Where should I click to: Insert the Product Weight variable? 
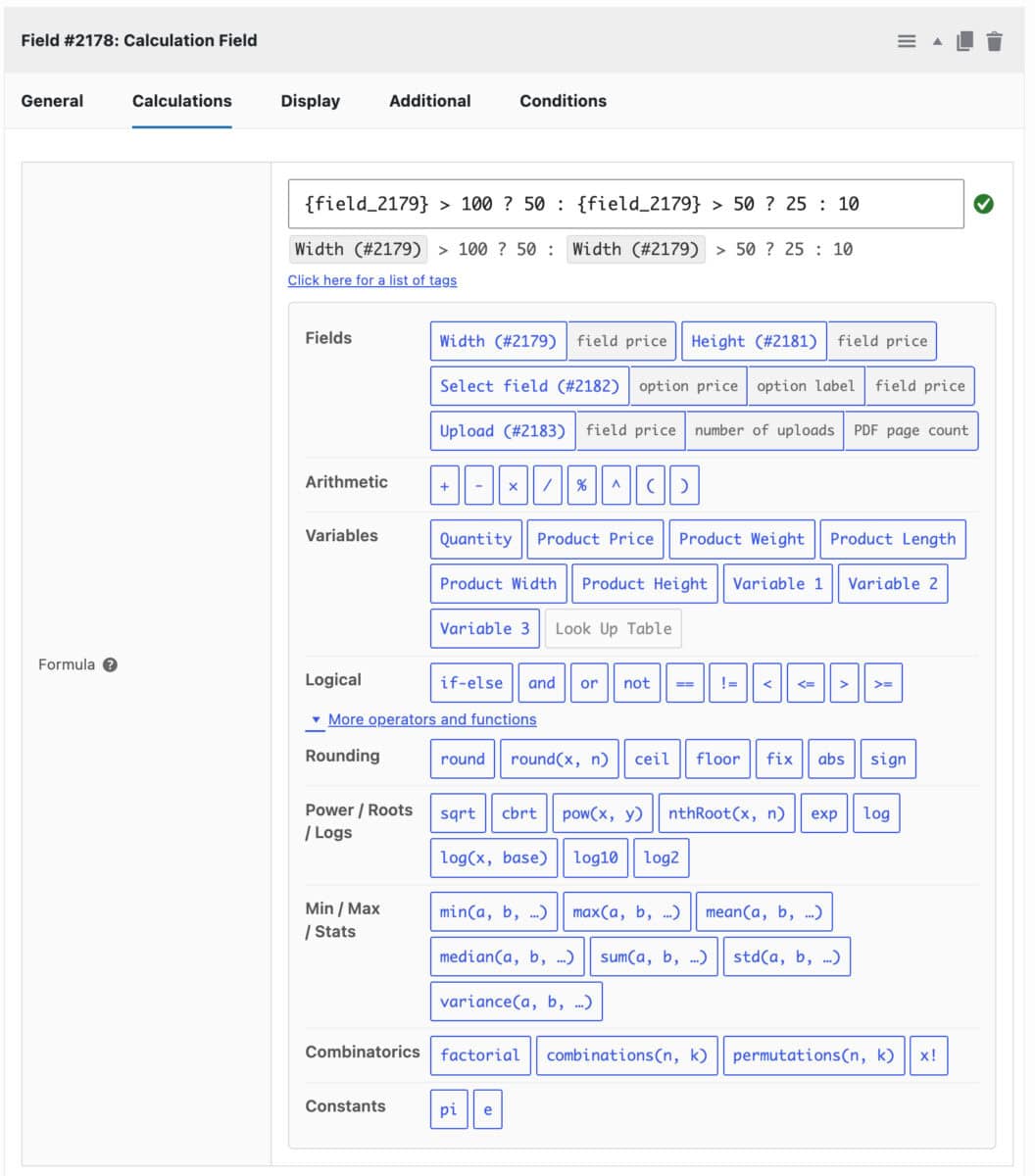(741, 539)
